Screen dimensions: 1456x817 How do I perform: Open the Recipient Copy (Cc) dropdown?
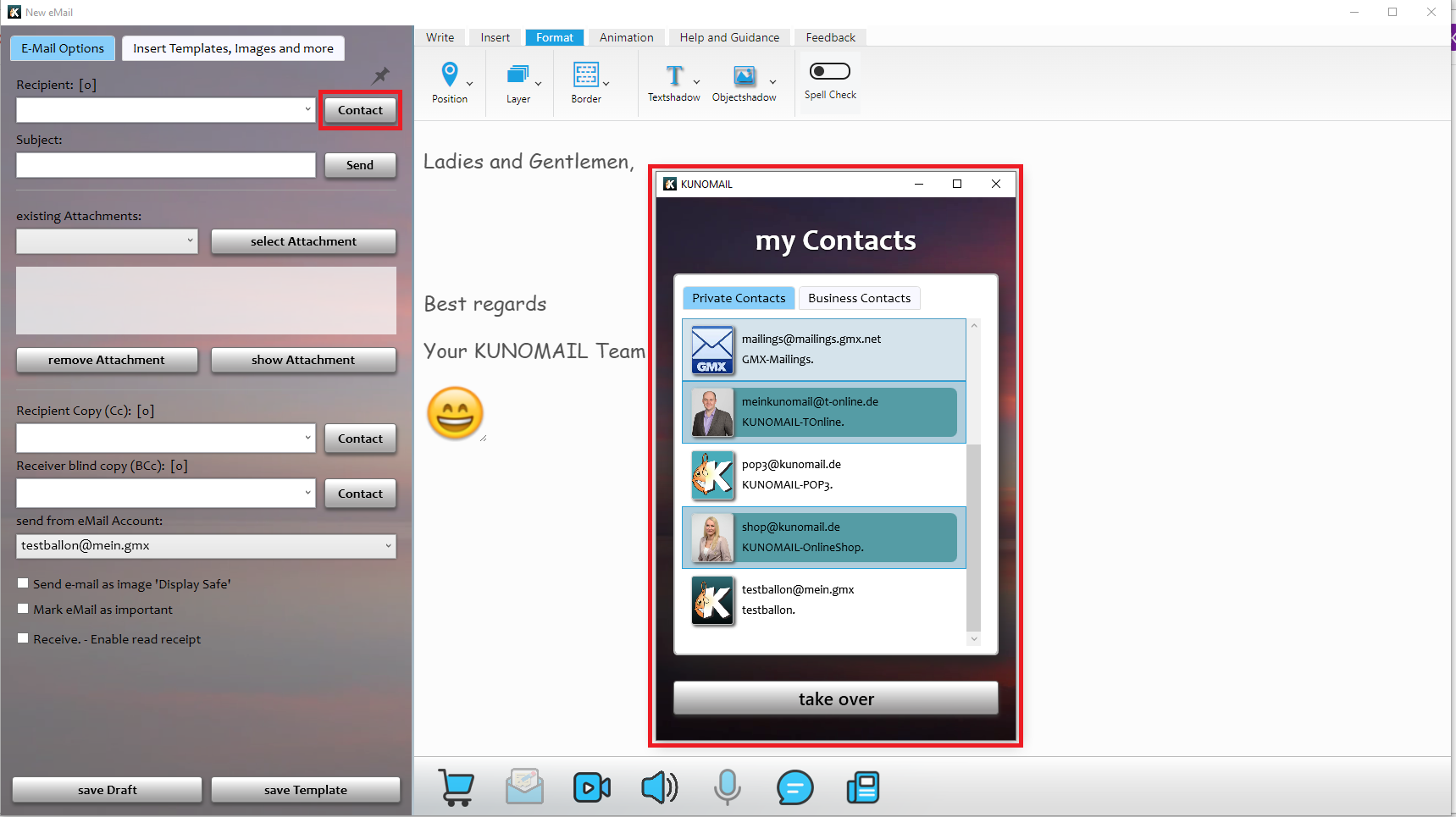pos(307,439)
